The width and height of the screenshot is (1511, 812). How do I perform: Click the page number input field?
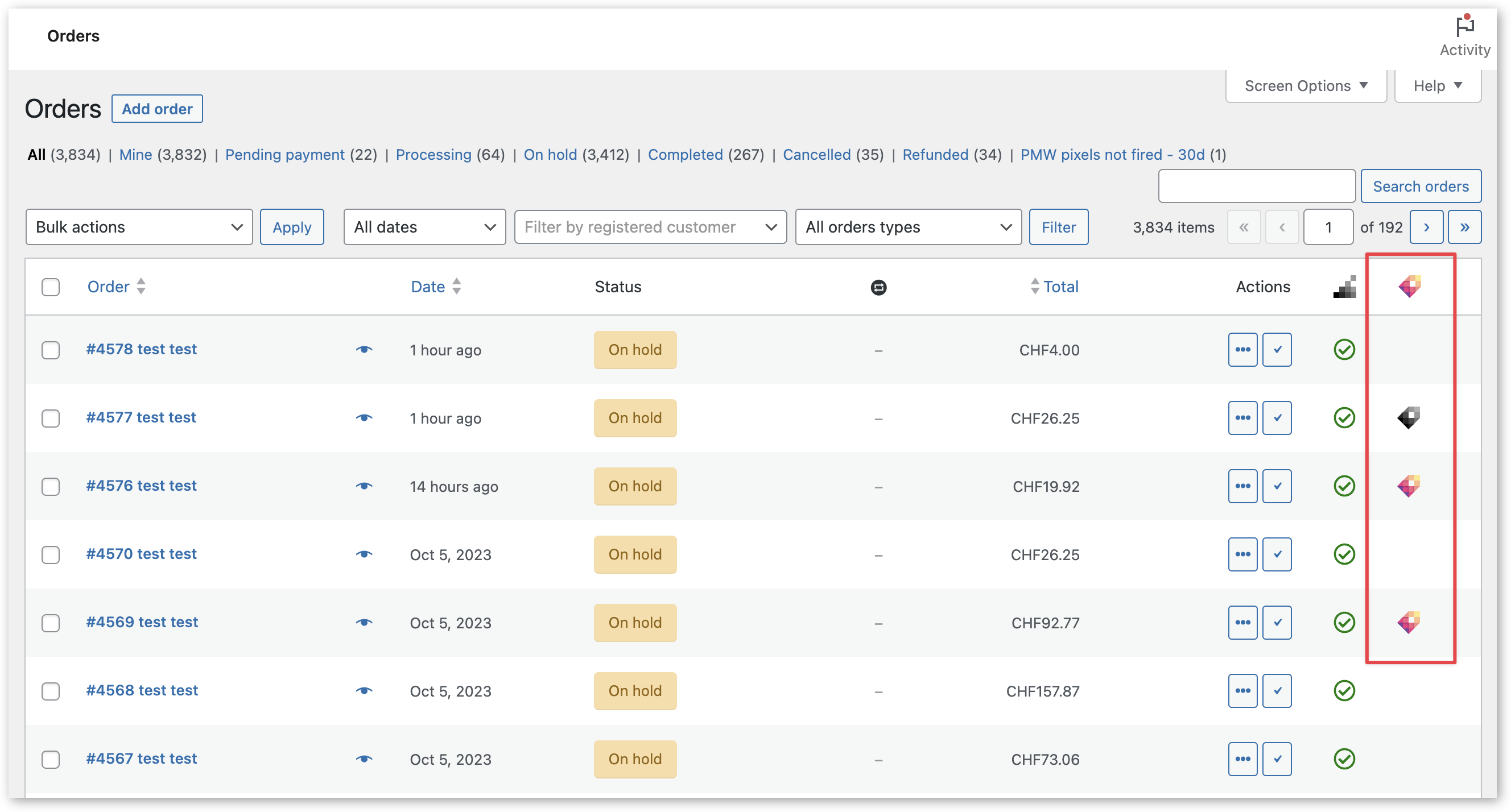click(1328, 227)
